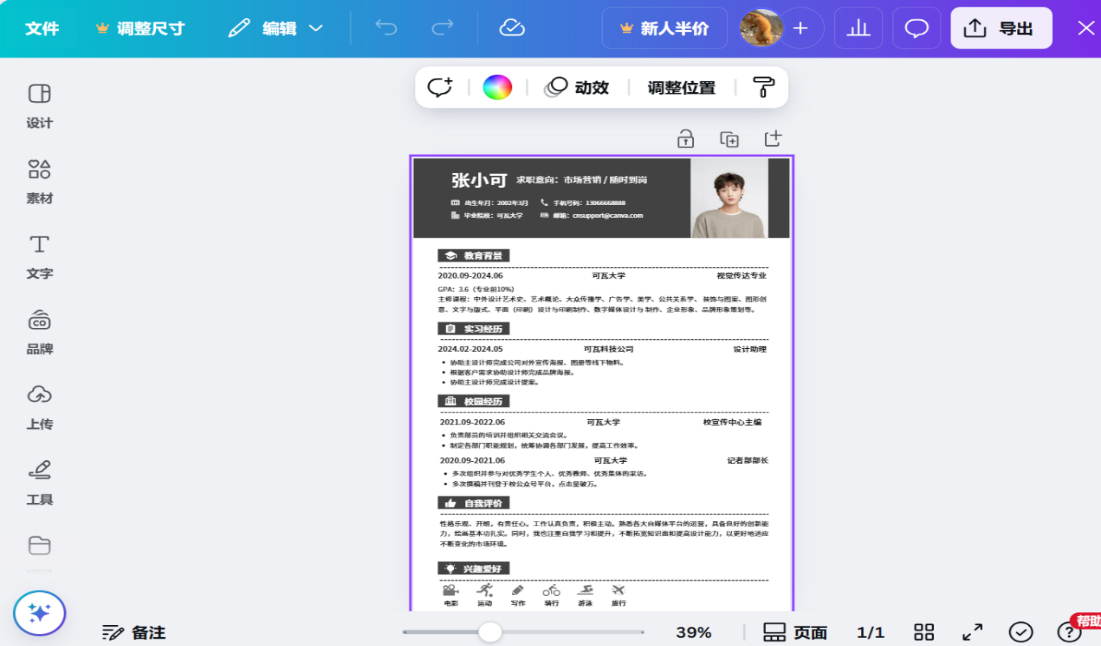
Task: Select the resume portrait photo
Action: (x=729, y=198)
